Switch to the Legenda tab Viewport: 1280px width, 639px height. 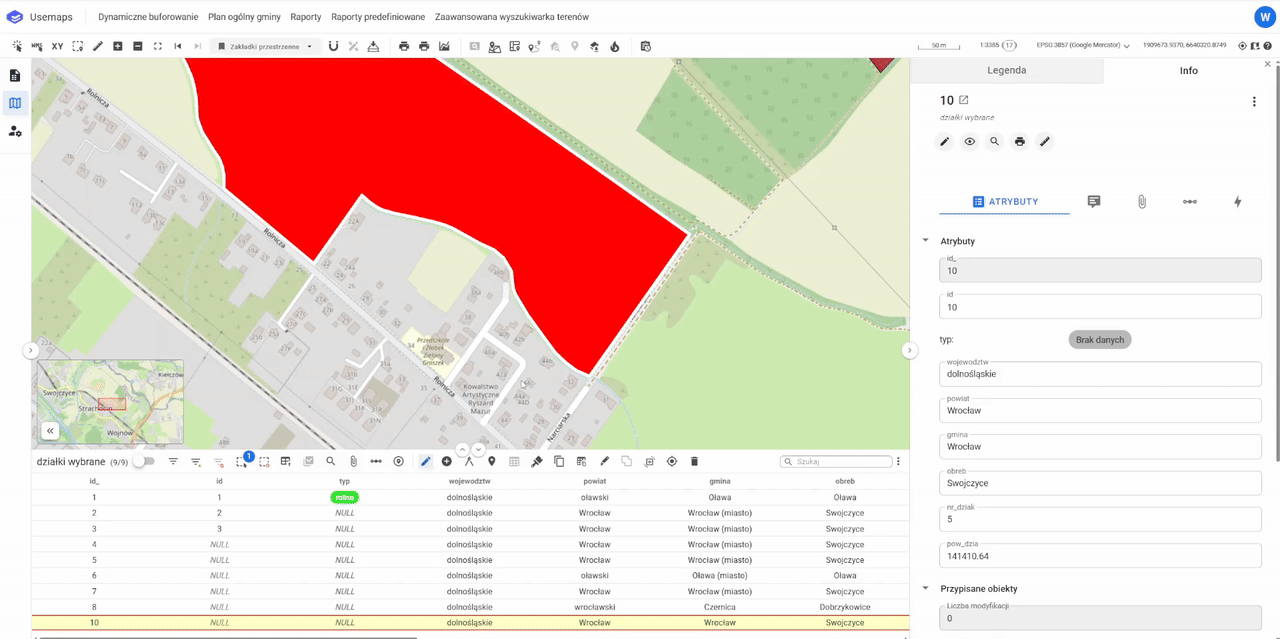1006,71
